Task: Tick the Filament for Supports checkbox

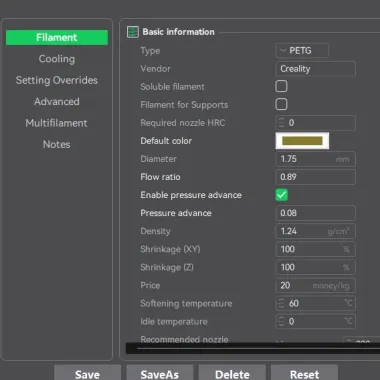Action: [x=281, y=104]
